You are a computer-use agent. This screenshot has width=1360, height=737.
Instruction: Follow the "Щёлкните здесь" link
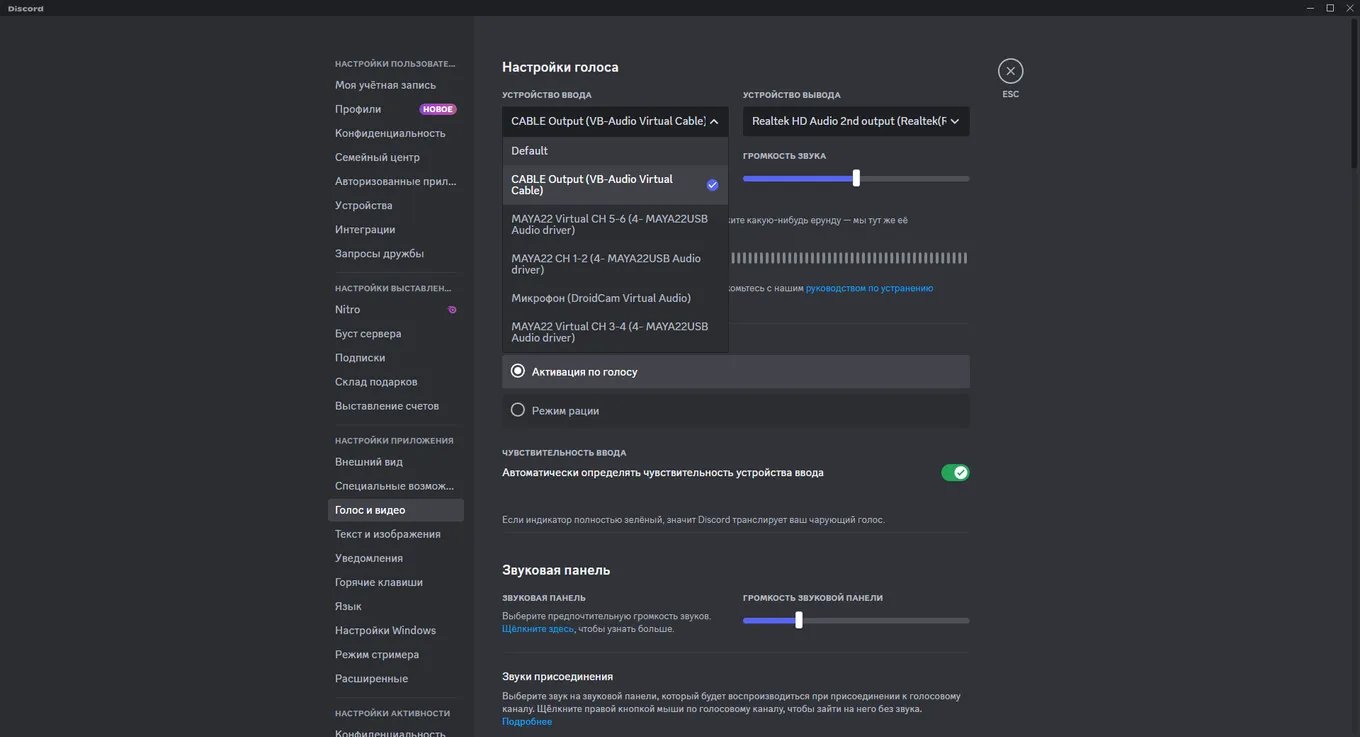[x=538, y=629]
